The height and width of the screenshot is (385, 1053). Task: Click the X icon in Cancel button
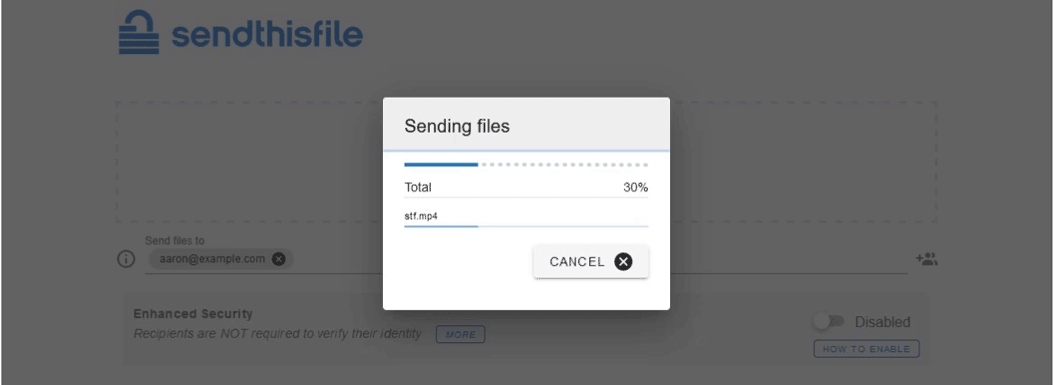tap(624, 261)
